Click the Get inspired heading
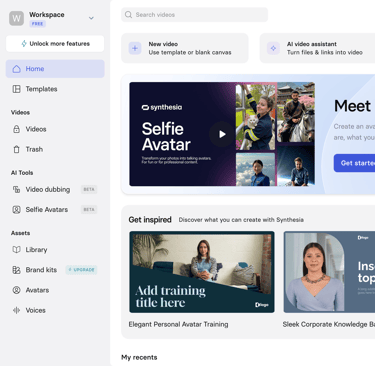Image resolution: width=375 pixels, height=366 pixels. [150, 220]
